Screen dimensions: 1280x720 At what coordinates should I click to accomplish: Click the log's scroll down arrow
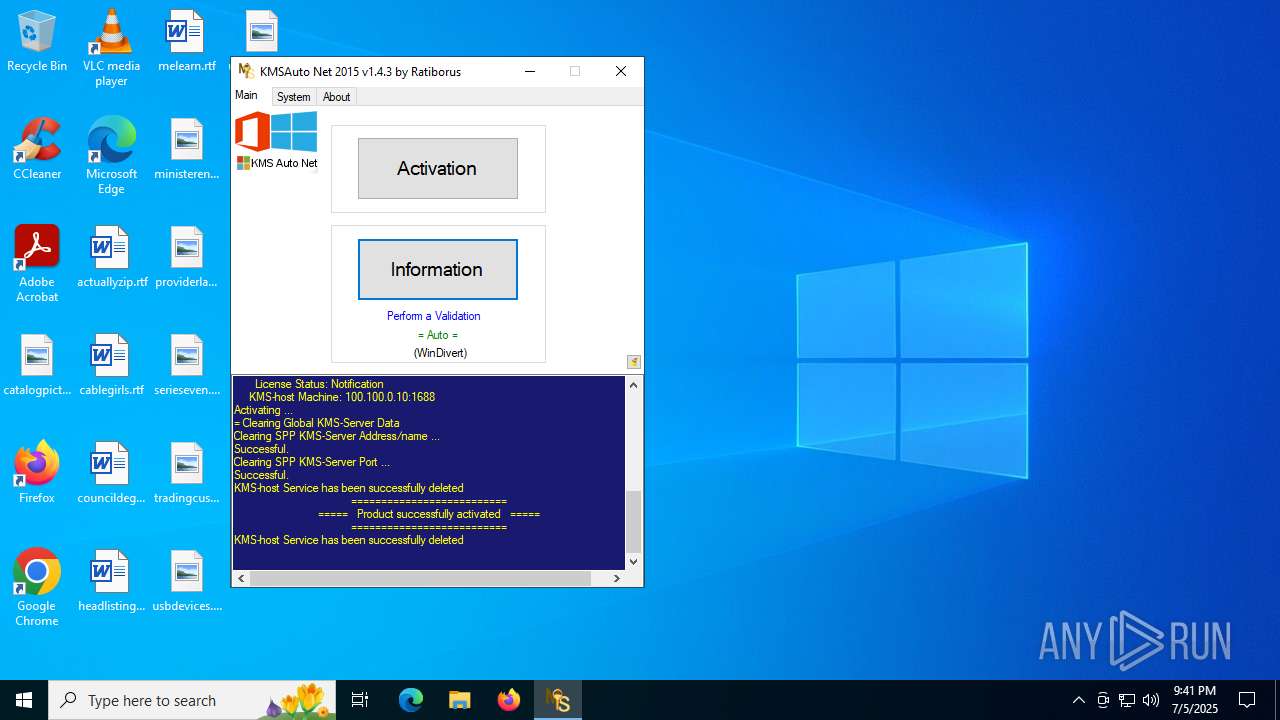pyautogui.click(x=633, y=562)
